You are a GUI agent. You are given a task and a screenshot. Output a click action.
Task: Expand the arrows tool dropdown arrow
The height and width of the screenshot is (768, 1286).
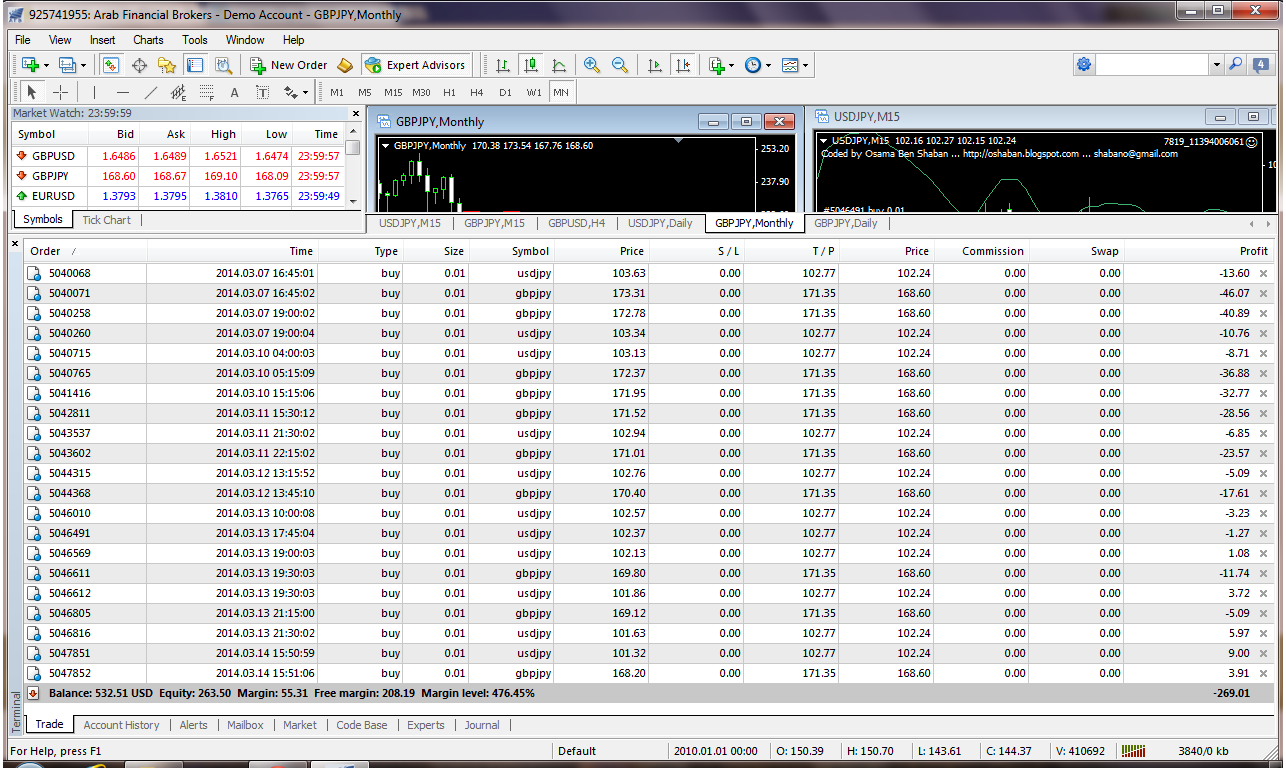tap(305, 93)
